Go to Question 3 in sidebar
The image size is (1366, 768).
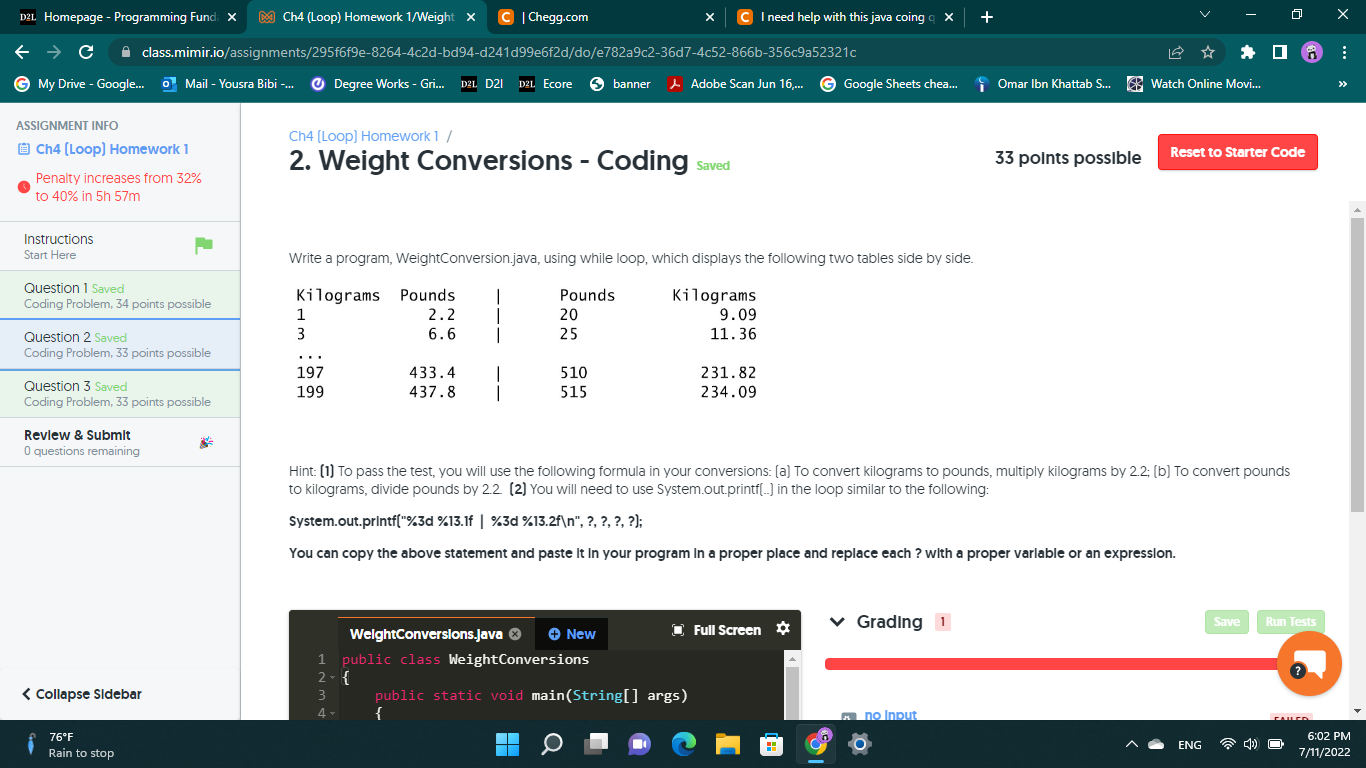tap(120, 393)
